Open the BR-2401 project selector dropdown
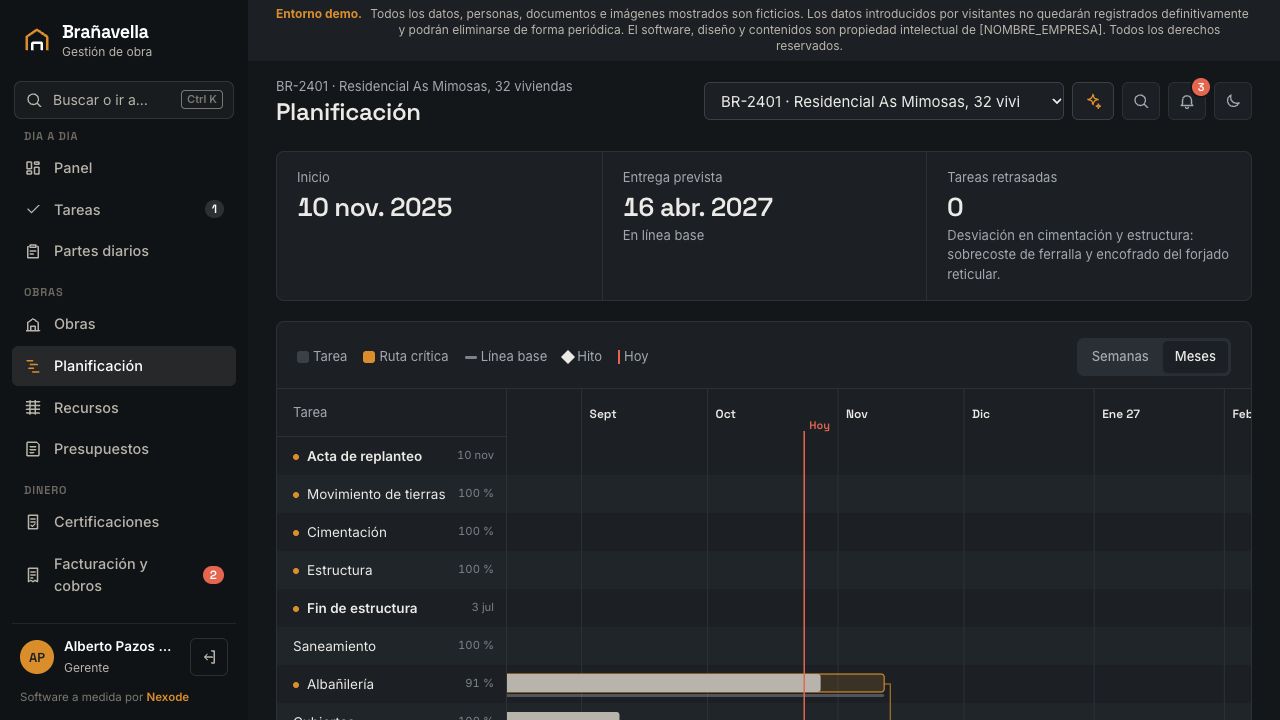 (884, 101)
